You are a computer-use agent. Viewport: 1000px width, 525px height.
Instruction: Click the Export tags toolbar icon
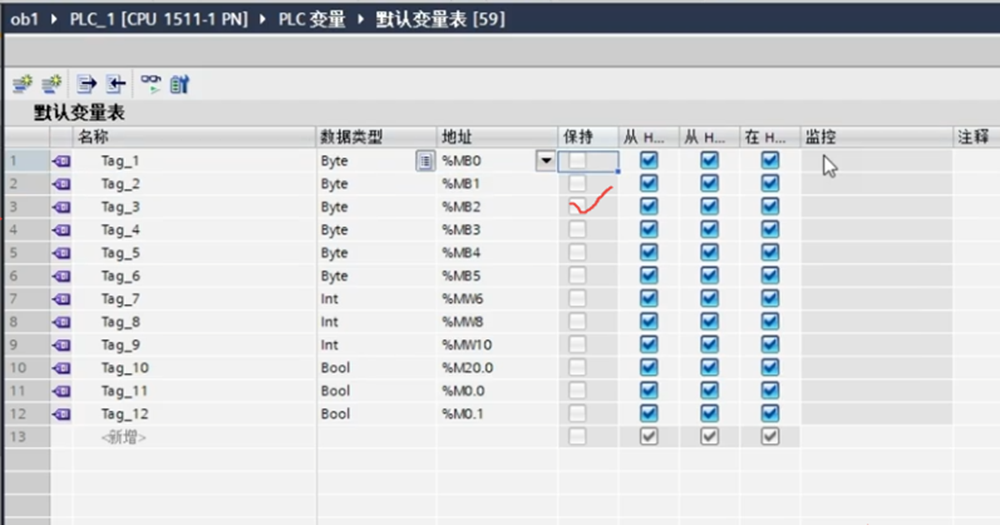tap(87, 84)
